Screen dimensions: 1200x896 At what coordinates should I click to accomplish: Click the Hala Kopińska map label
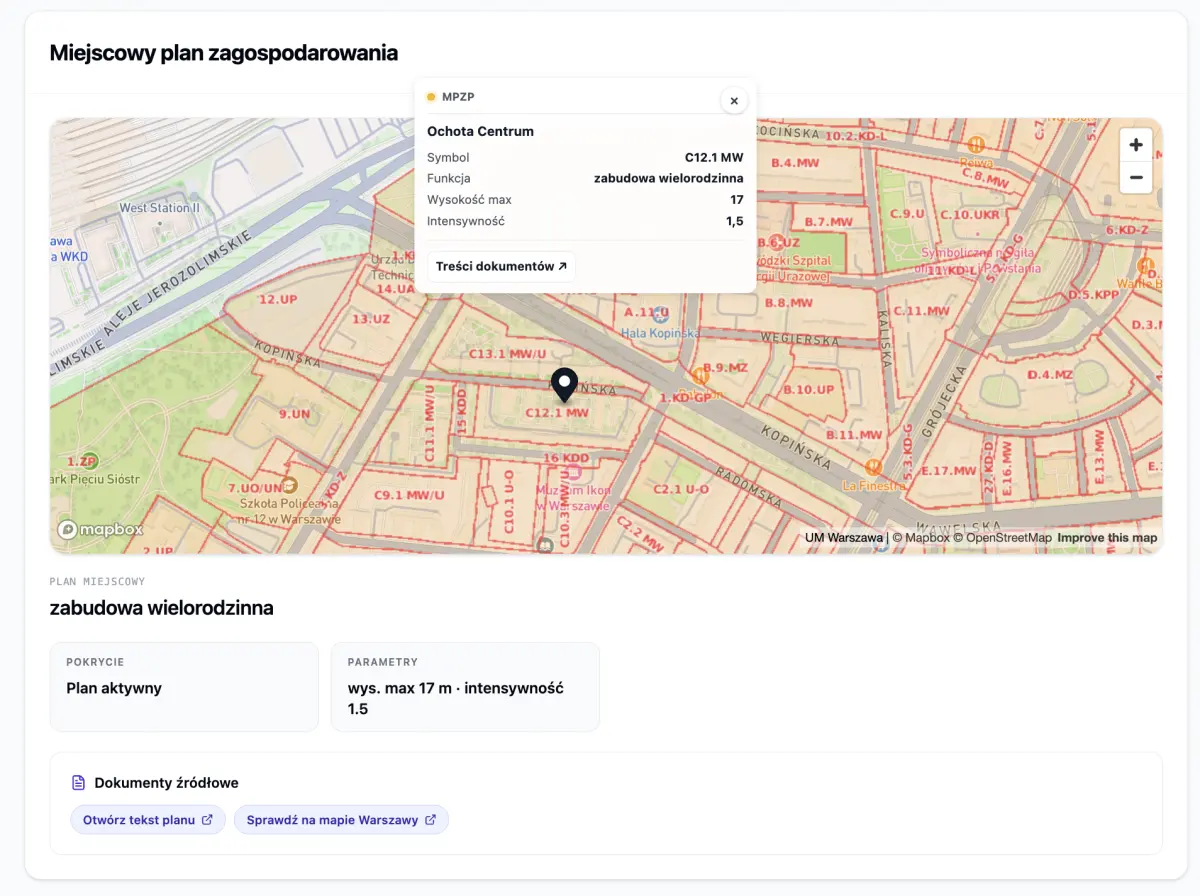pos(660,333)
